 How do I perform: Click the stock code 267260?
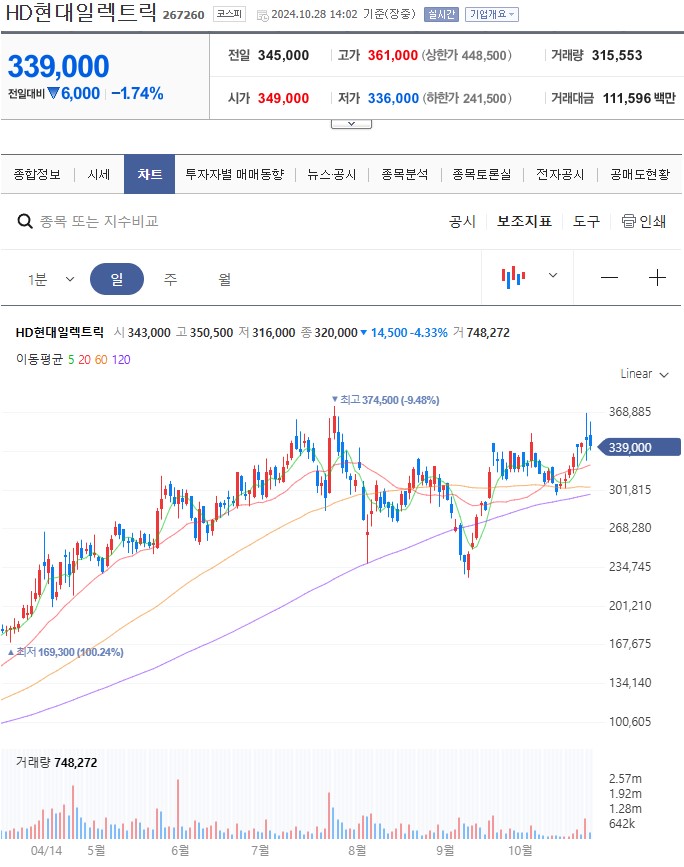183,15
